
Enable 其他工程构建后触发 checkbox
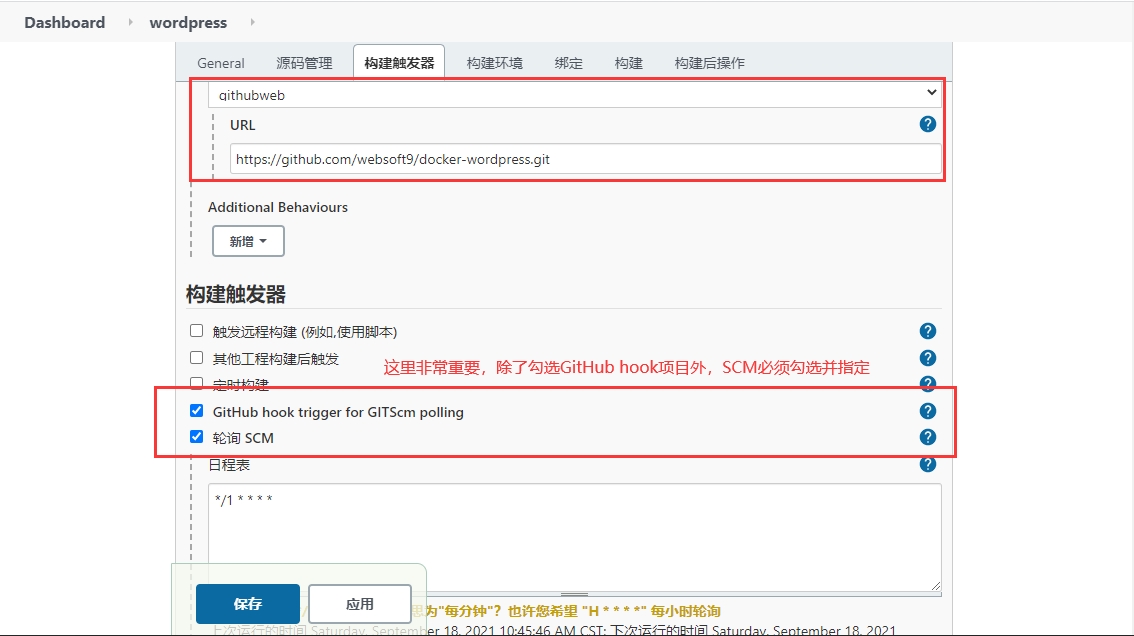[196, 358]
